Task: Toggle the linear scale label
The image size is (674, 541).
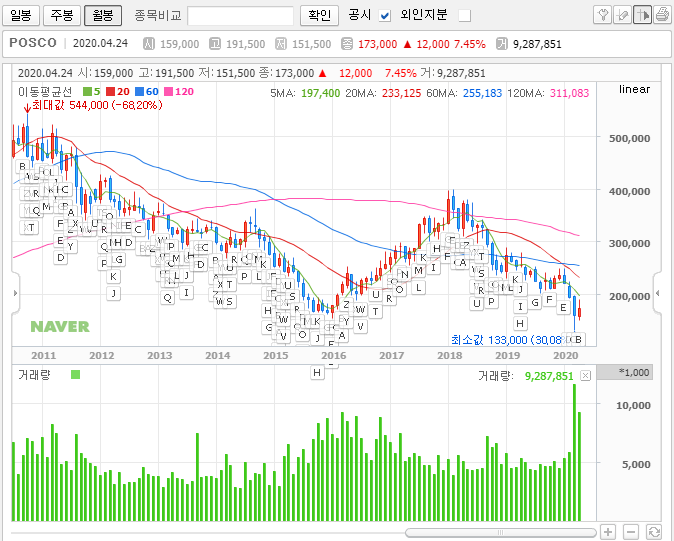Action: [x=634, y=89]
